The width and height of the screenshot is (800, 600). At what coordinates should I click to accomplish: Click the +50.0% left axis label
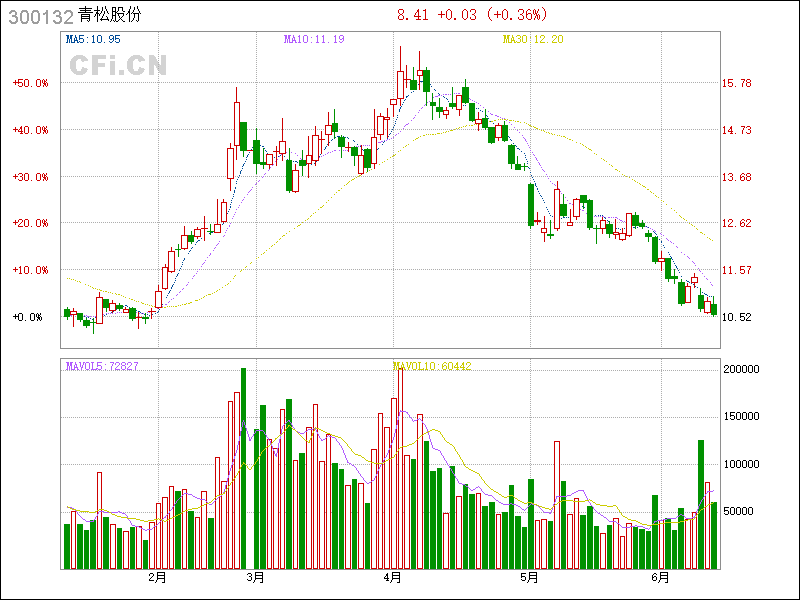point(30,83)
